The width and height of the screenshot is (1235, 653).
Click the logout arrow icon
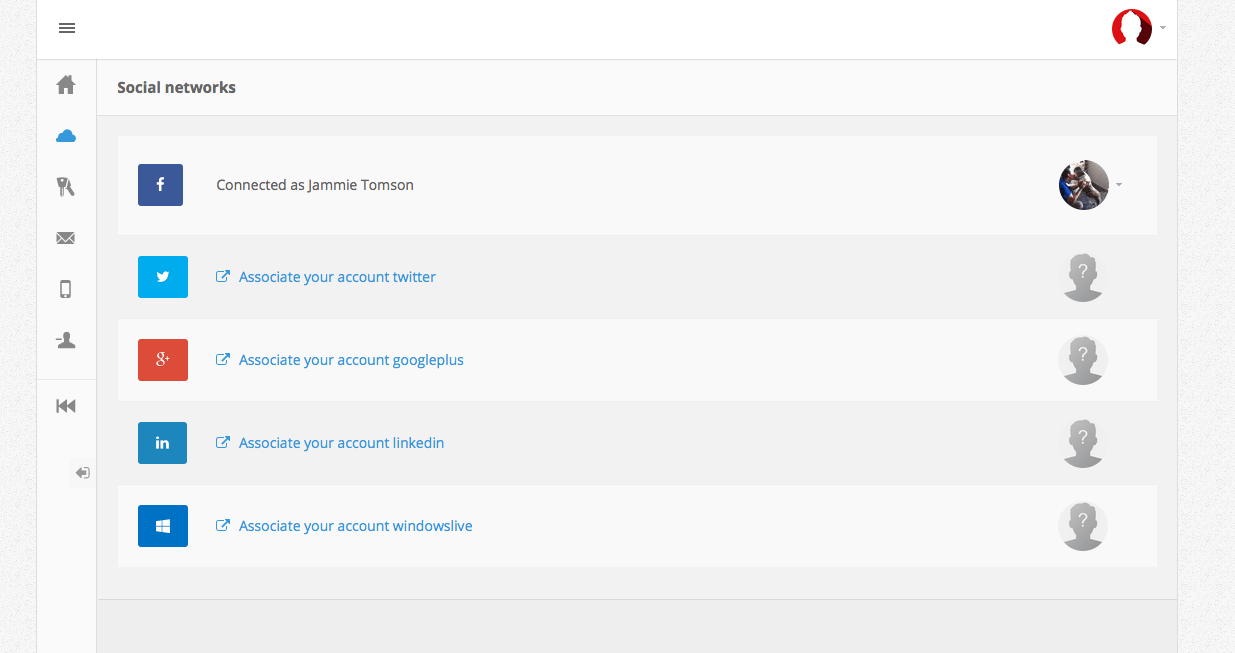pos(82,473)
